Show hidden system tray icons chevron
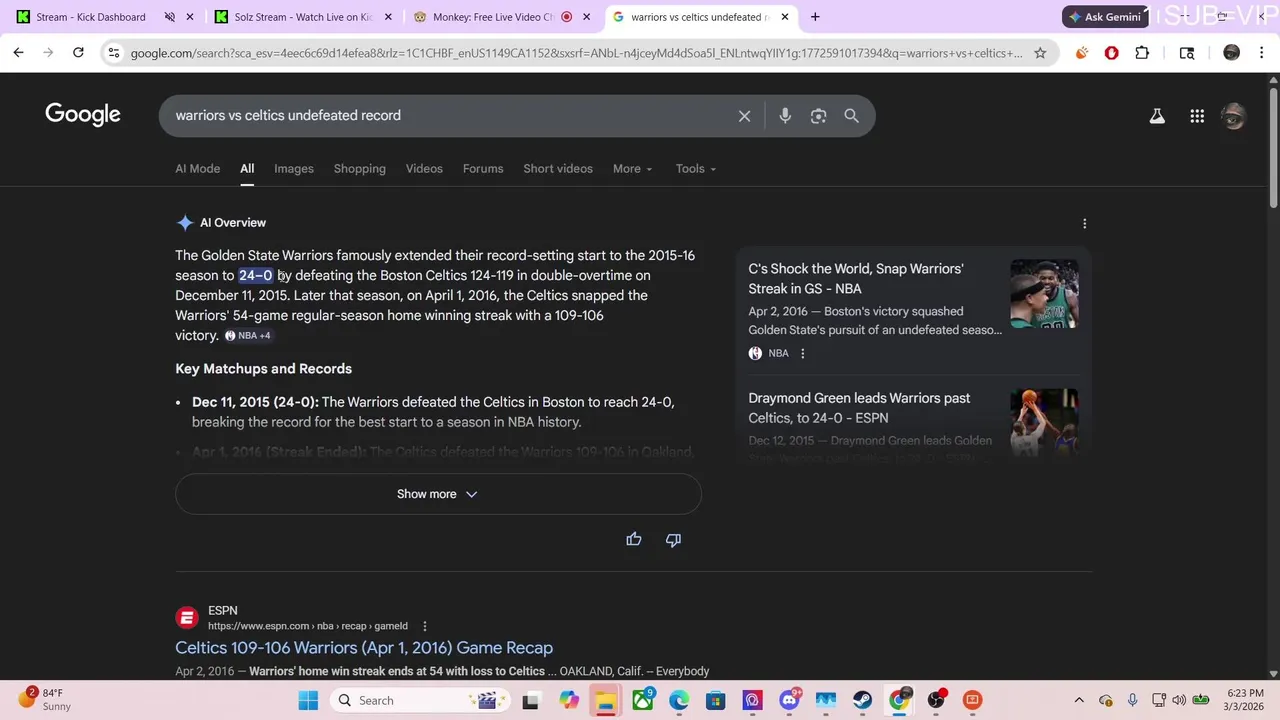 (1078, 700)
